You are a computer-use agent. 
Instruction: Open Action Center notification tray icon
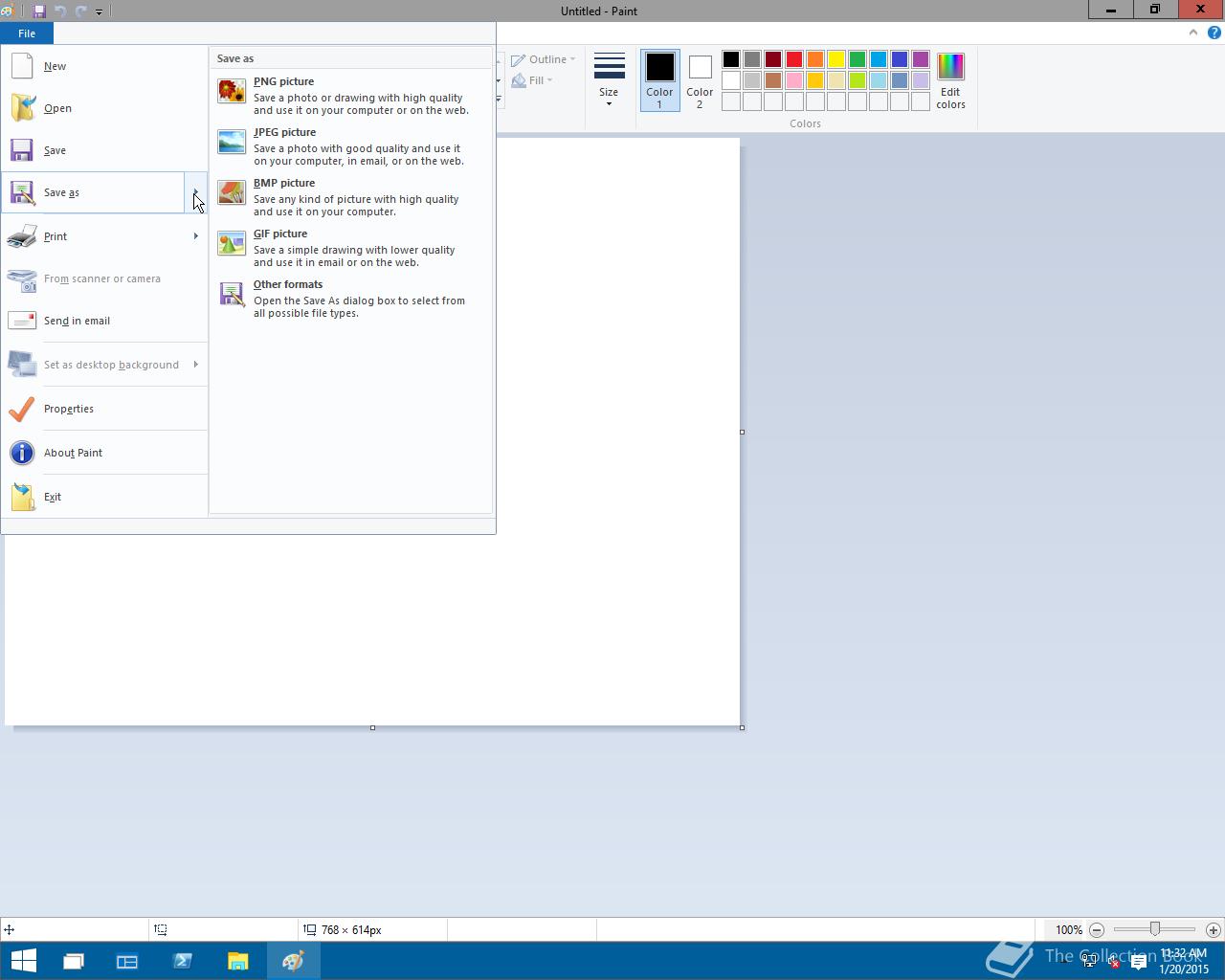tap(1138, 962)
